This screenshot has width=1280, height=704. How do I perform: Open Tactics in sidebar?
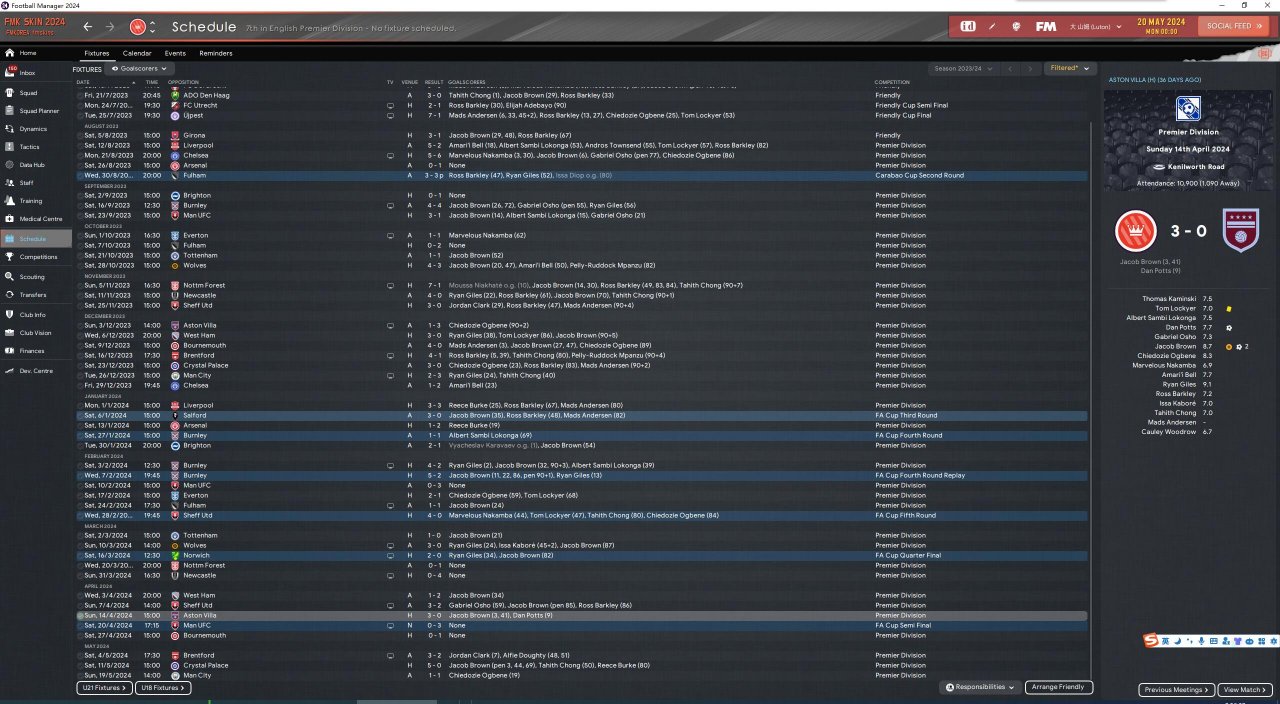(36, 147)
